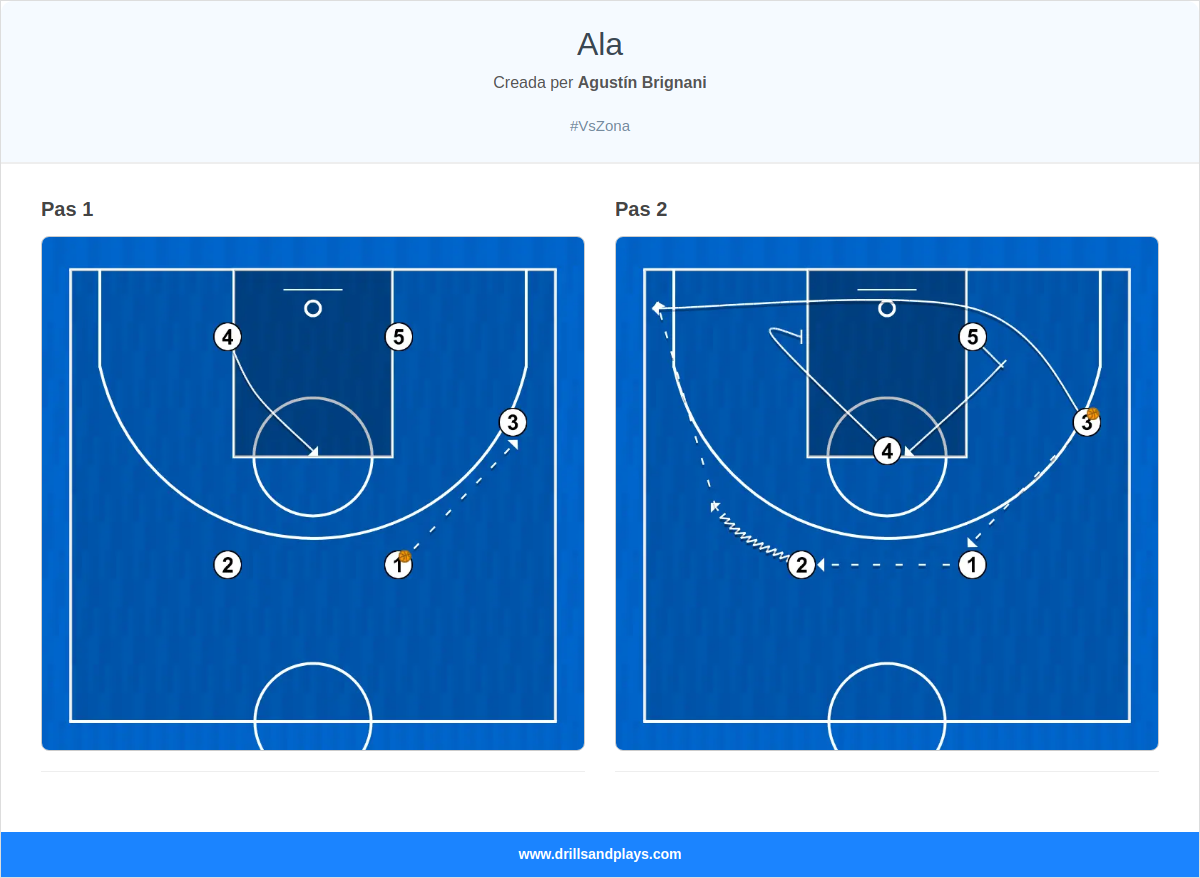Viewport: 1200px width, 878px height.
Task: Click the basket hoop in Pas 1 court
Action: (313, 308)
